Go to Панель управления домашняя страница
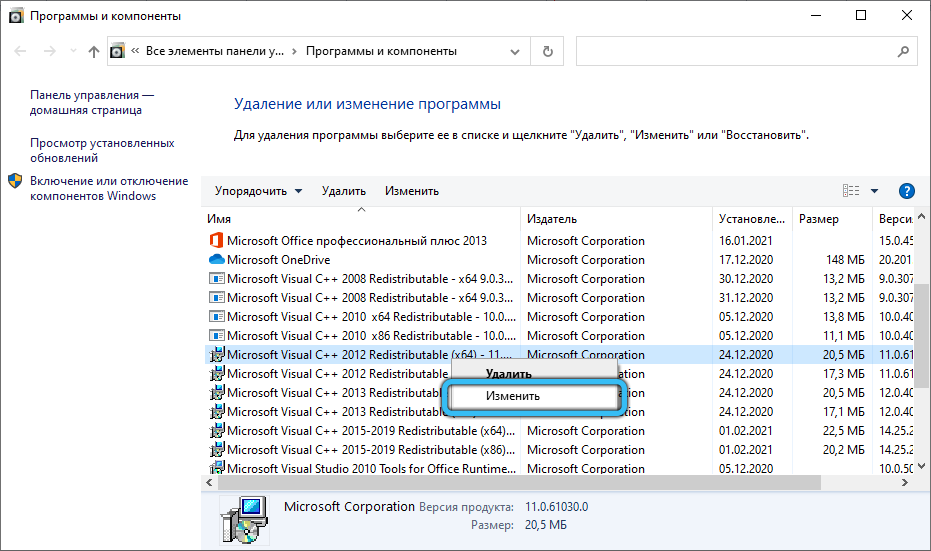 pos(92,102)
